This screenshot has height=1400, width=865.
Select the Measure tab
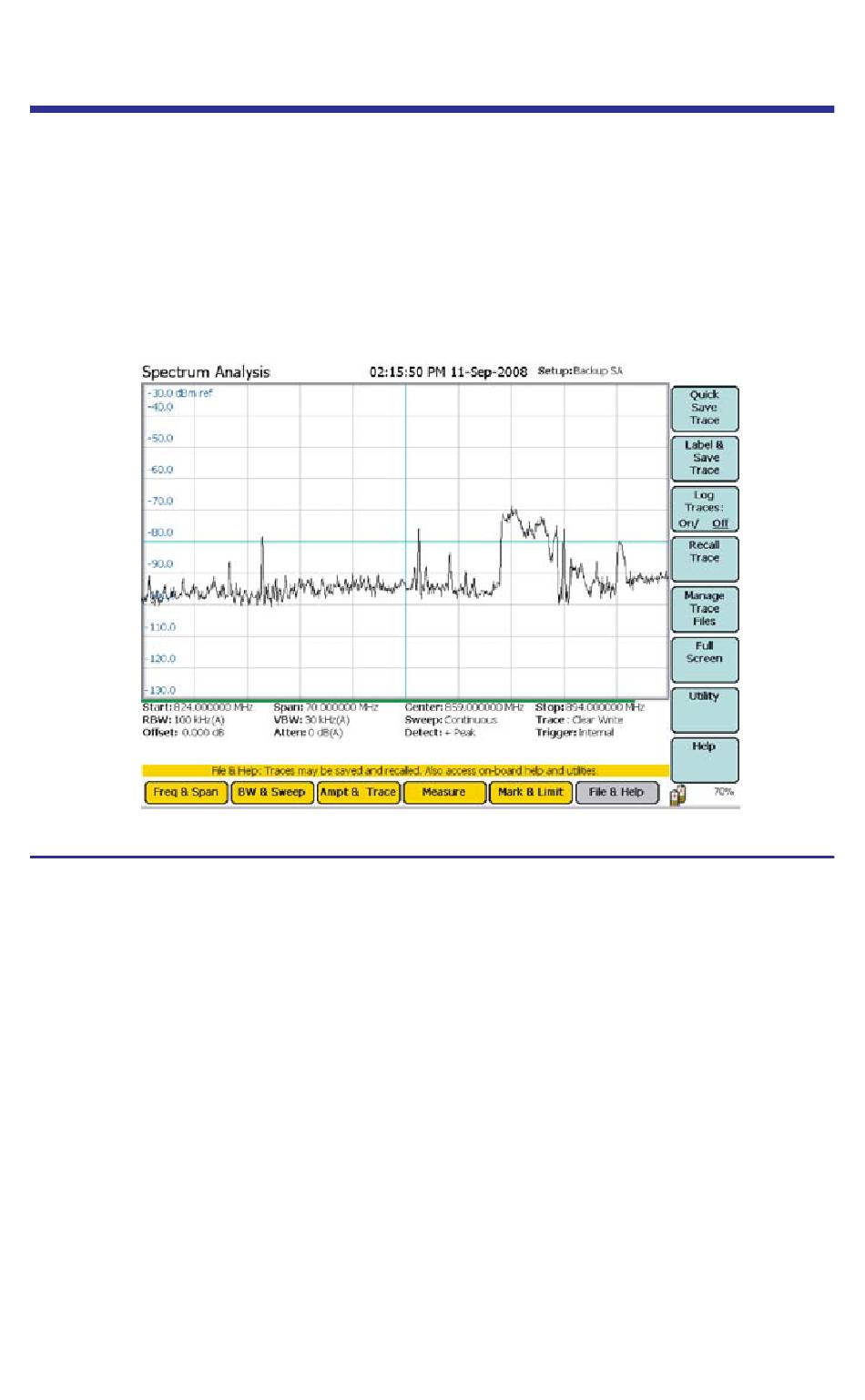coord(444,793)
